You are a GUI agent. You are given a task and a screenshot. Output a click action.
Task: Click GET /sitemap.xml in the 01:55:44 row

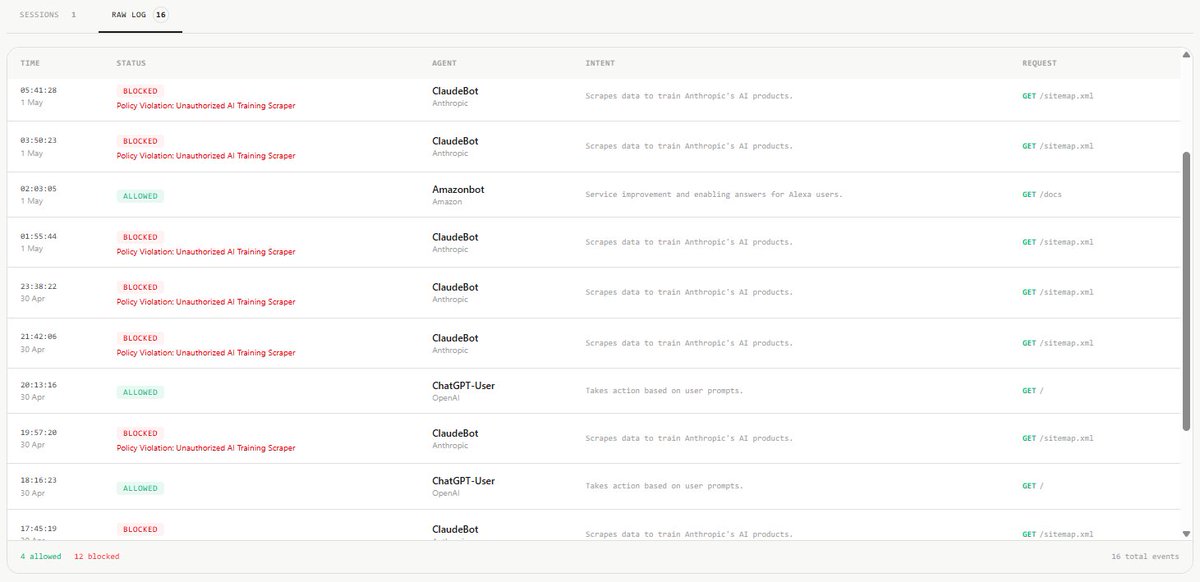pyautogui.click(x=1058, y=242)
